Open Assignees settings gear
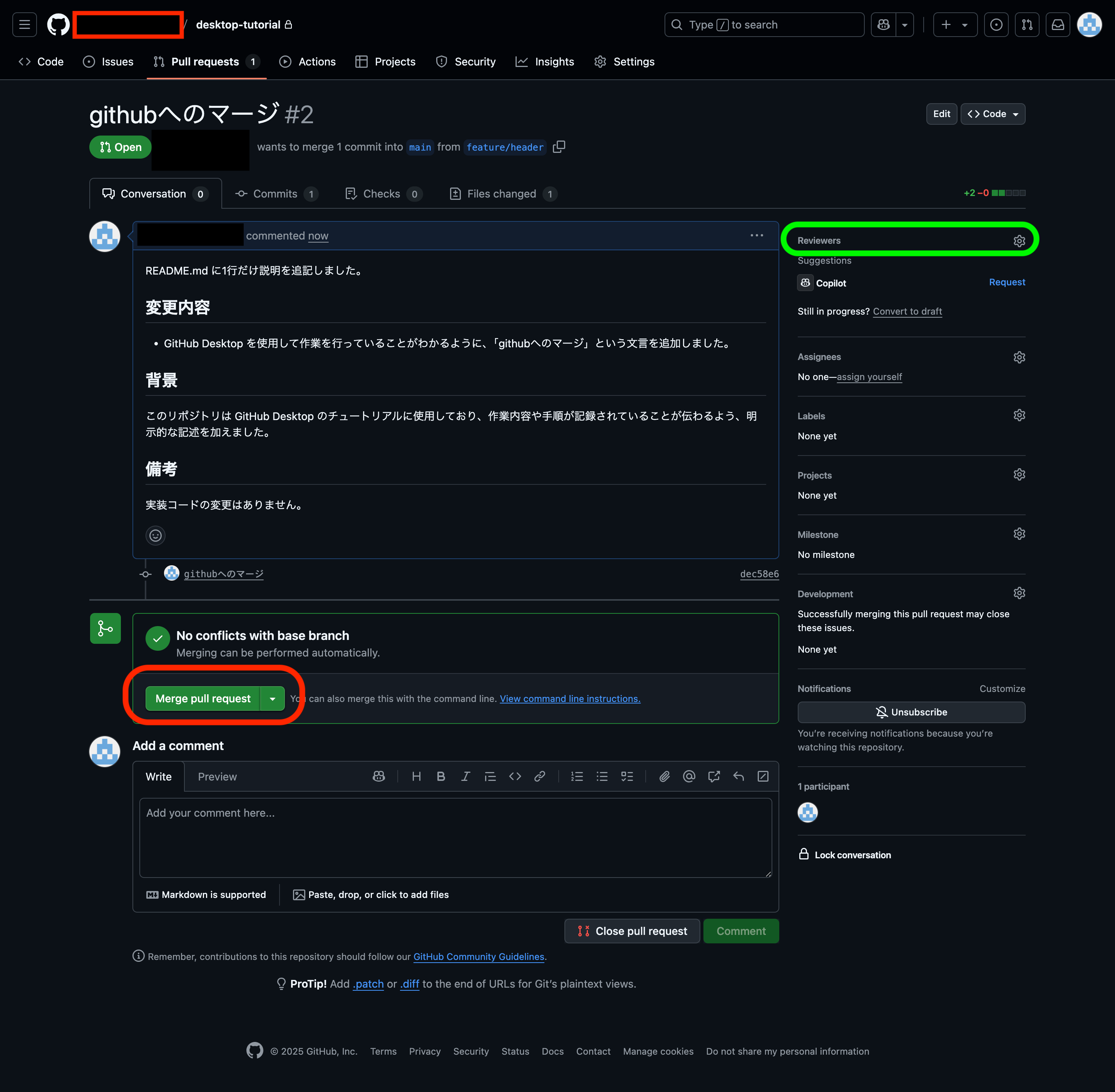The width and height of the screenshot is (1115, 1092). coord(1019,357)
